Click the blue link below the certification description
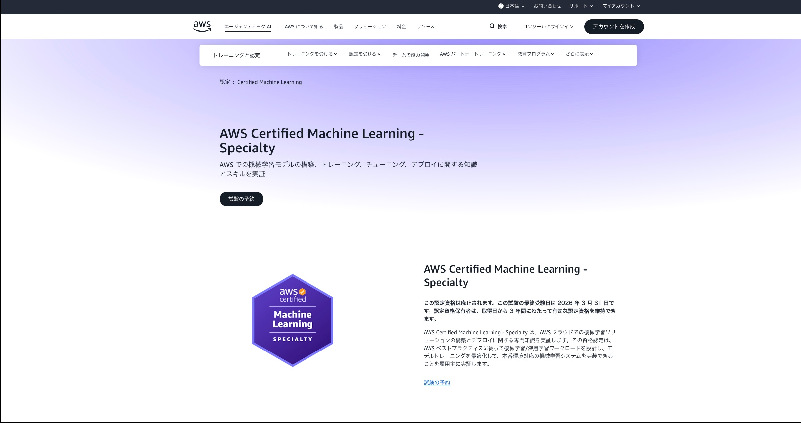Screen dimensions: 801x423 coord(437,382)
